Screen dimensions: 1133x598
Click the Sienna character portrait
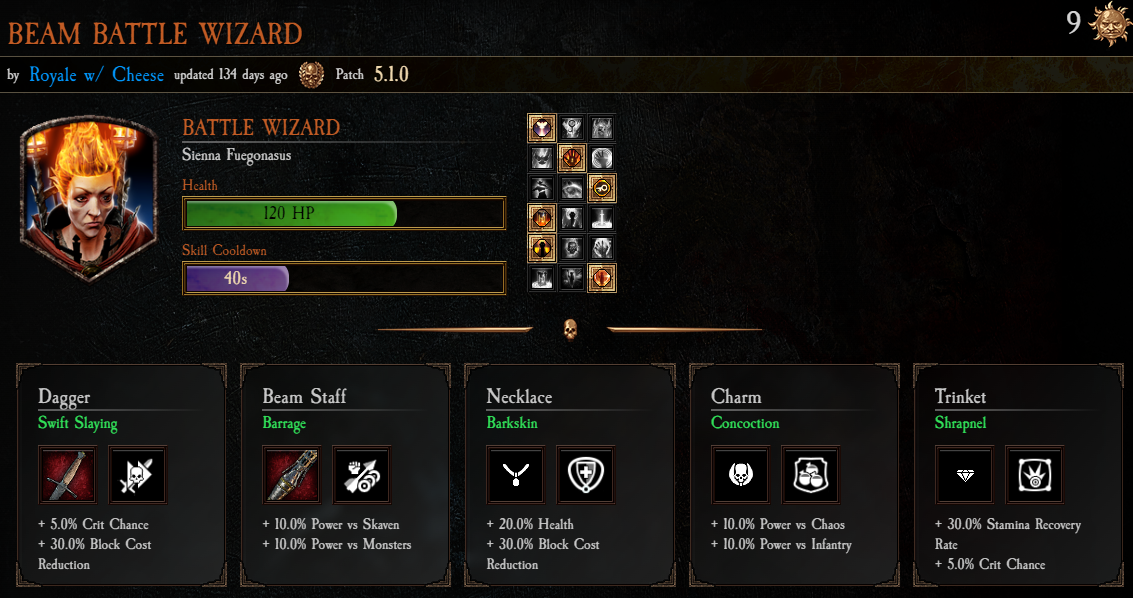(88, 198)
